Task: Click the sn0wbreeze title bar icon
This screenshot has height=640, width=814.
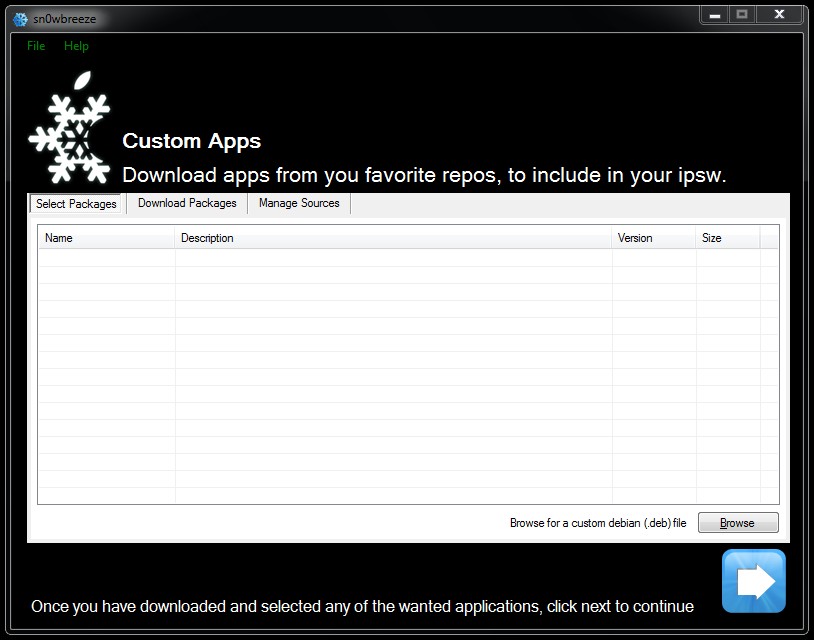Action: point(19,19)
